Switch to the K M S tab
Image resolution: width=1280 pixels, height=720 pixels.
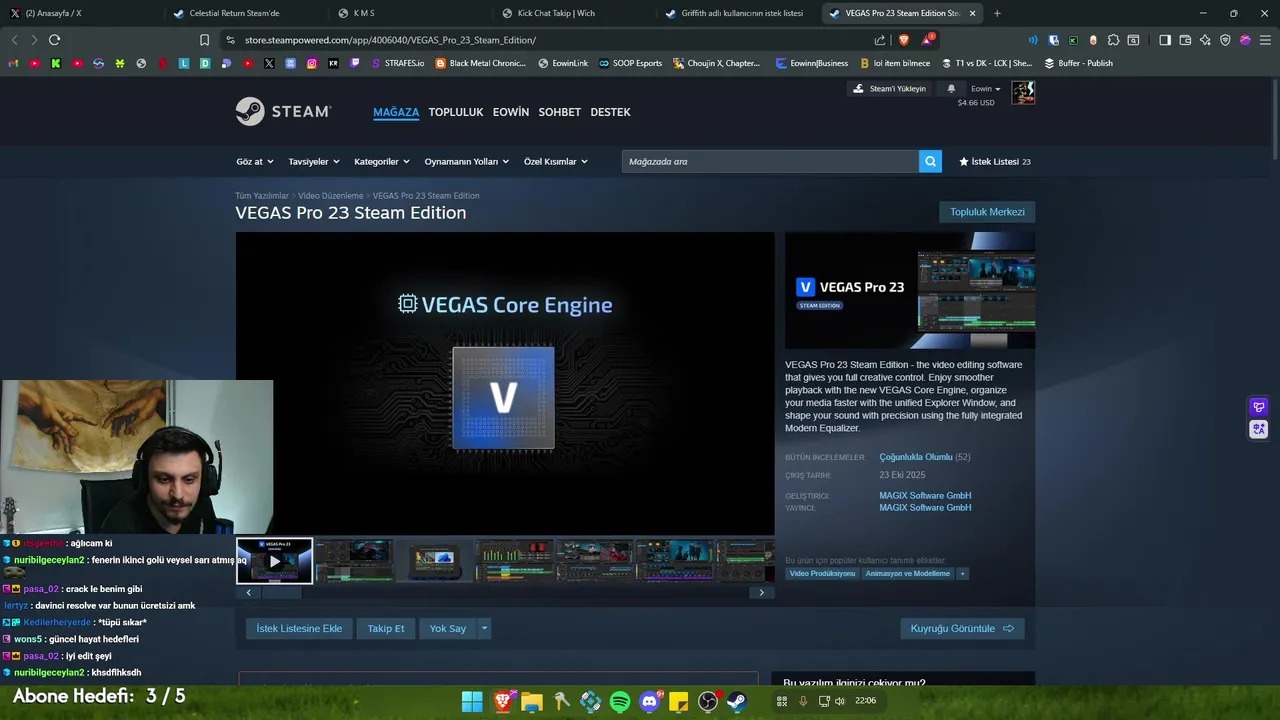[407, 13]
